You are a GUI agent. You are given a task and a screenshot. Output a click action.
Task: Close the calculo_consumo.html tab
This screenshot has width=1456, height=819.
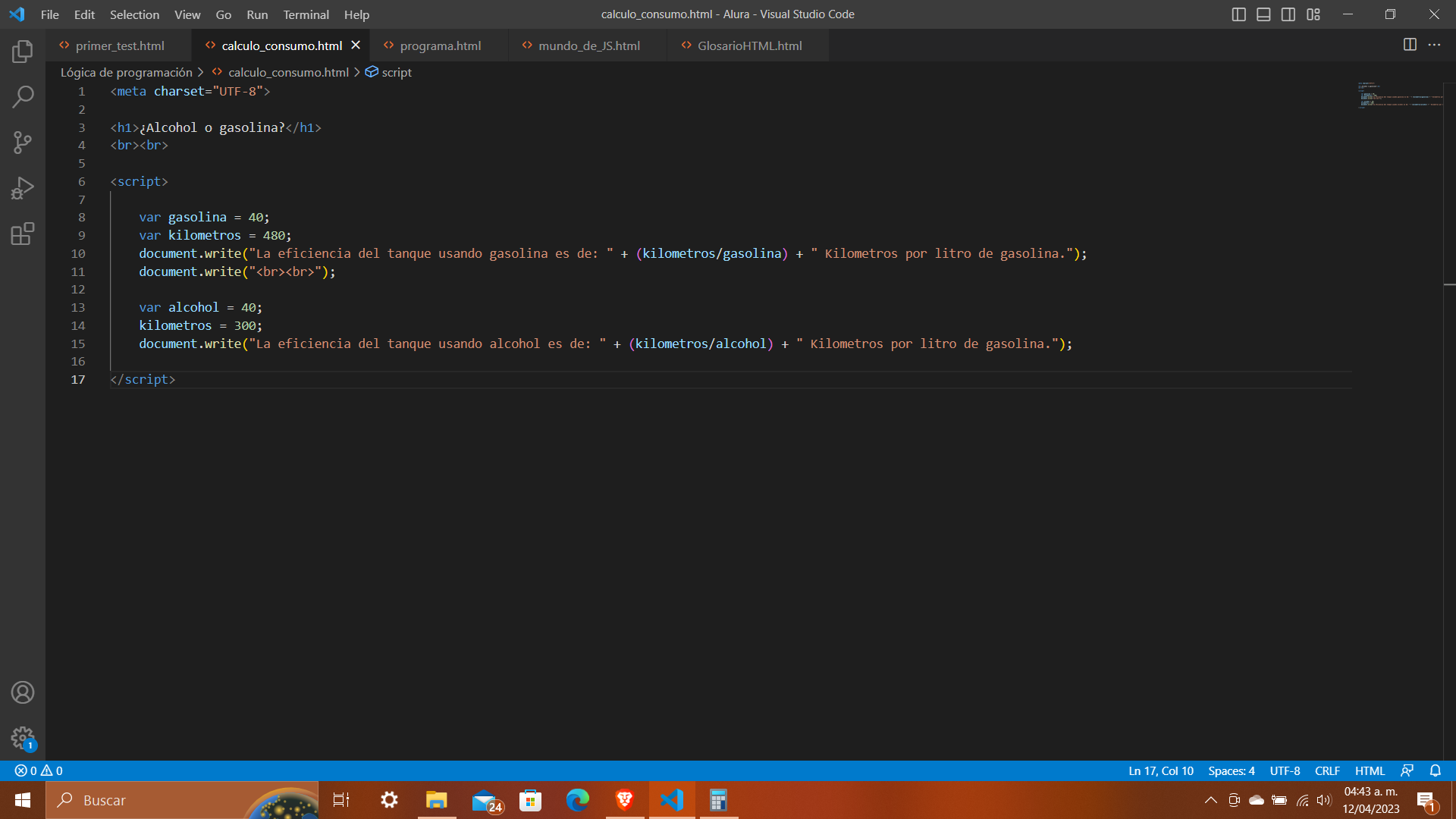[x=356, y=45]
